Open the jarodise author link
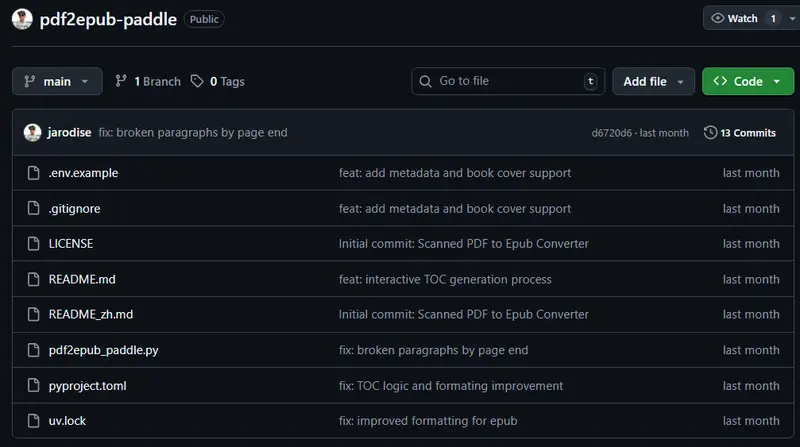 pos(69,133)
